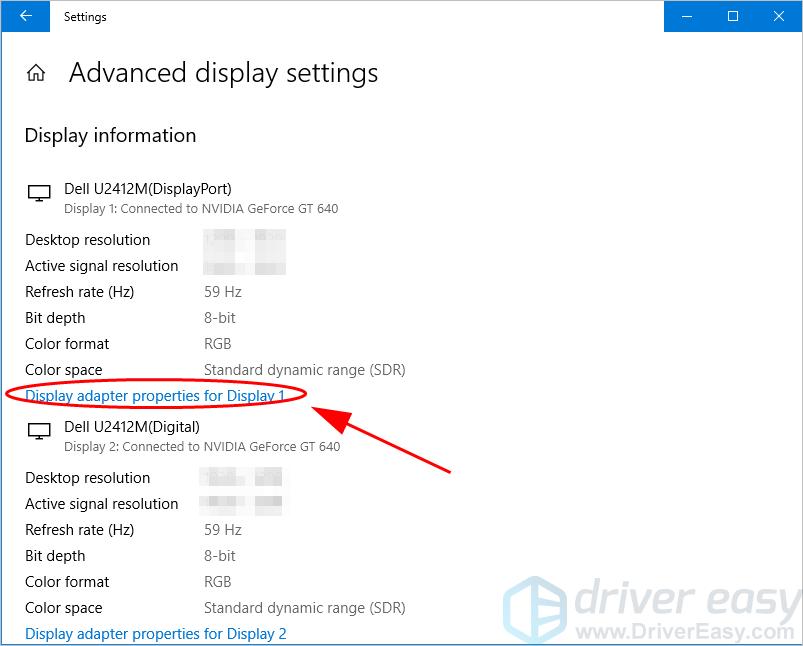The height and width of the screenshot is (646, 803).
Task: Click the Display information section heading
Action: coord(110,135)
